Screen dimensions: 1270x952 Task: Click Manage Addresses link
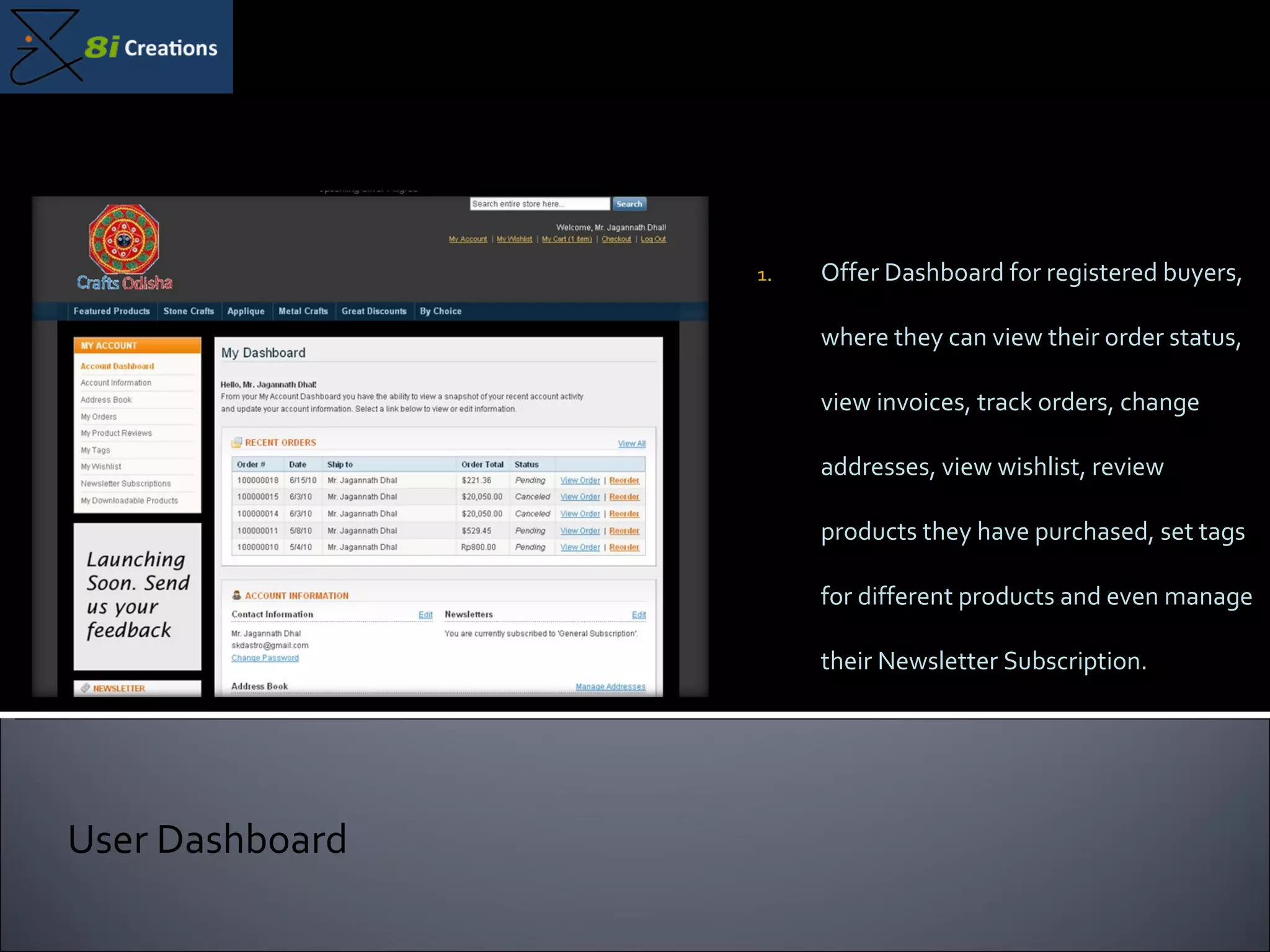click(610, 687)
